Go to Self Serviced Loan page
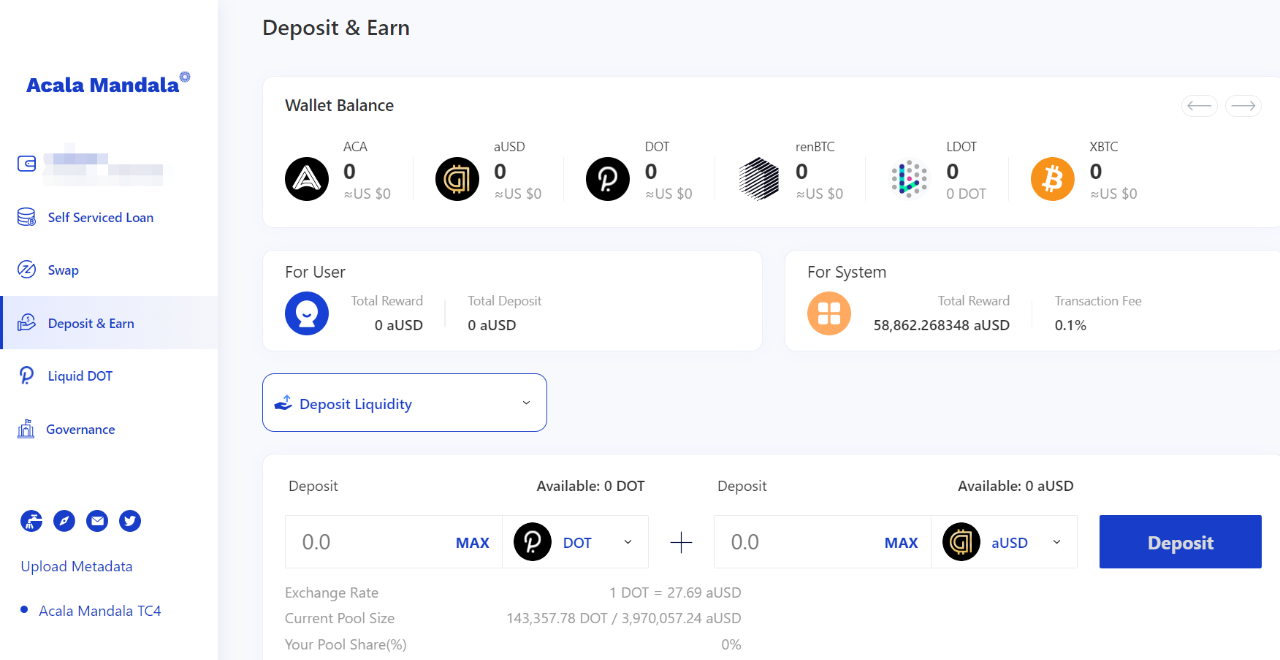 point(101,217)
